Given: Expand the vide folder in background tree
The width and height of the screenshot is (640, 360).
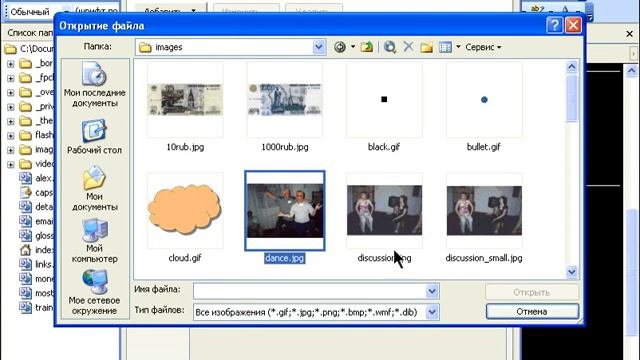Looking at the screenshot, I should coord(11,165).
